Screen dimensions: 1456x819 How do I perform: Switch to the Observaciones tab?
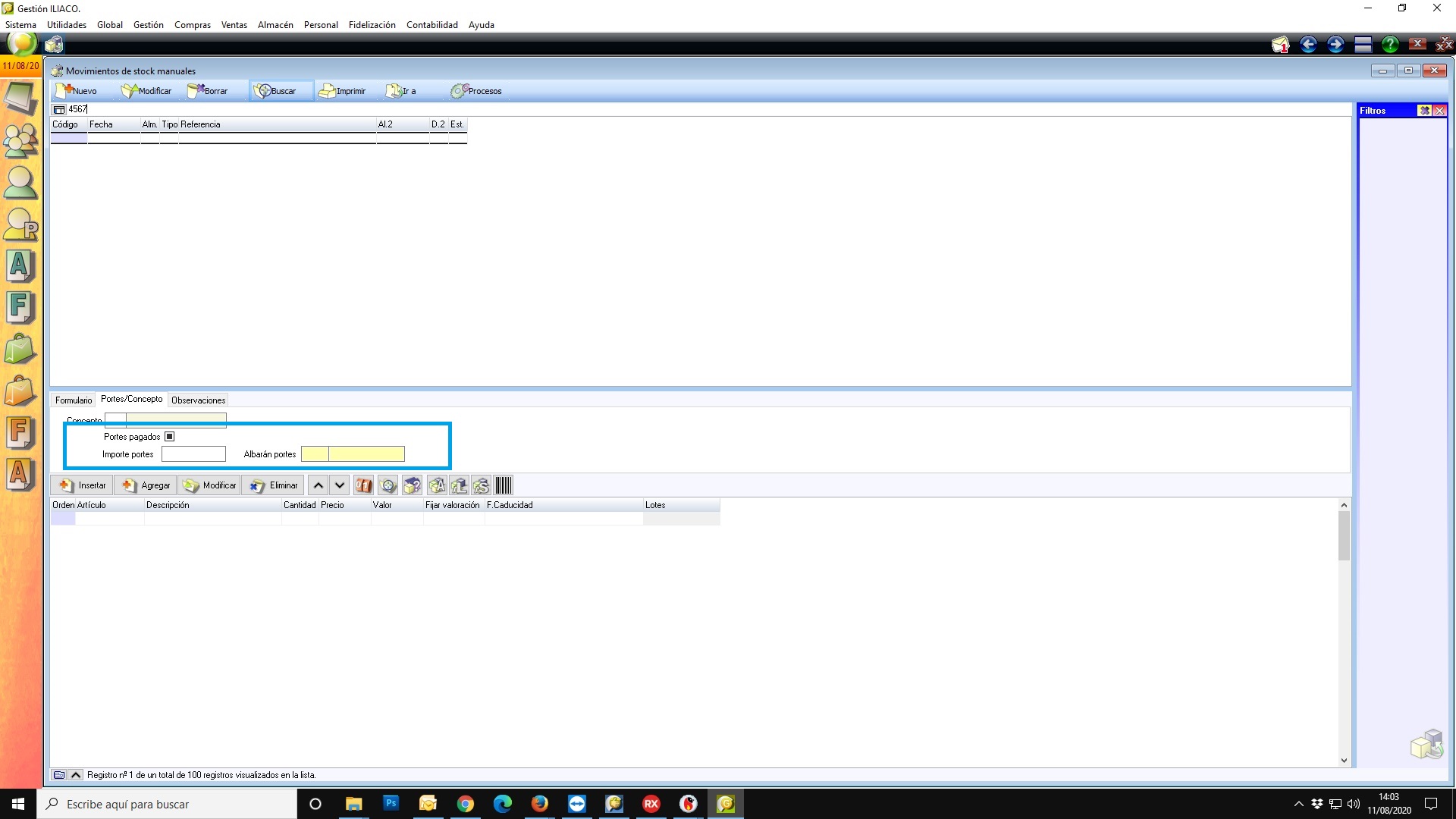(x=199, y=400)
